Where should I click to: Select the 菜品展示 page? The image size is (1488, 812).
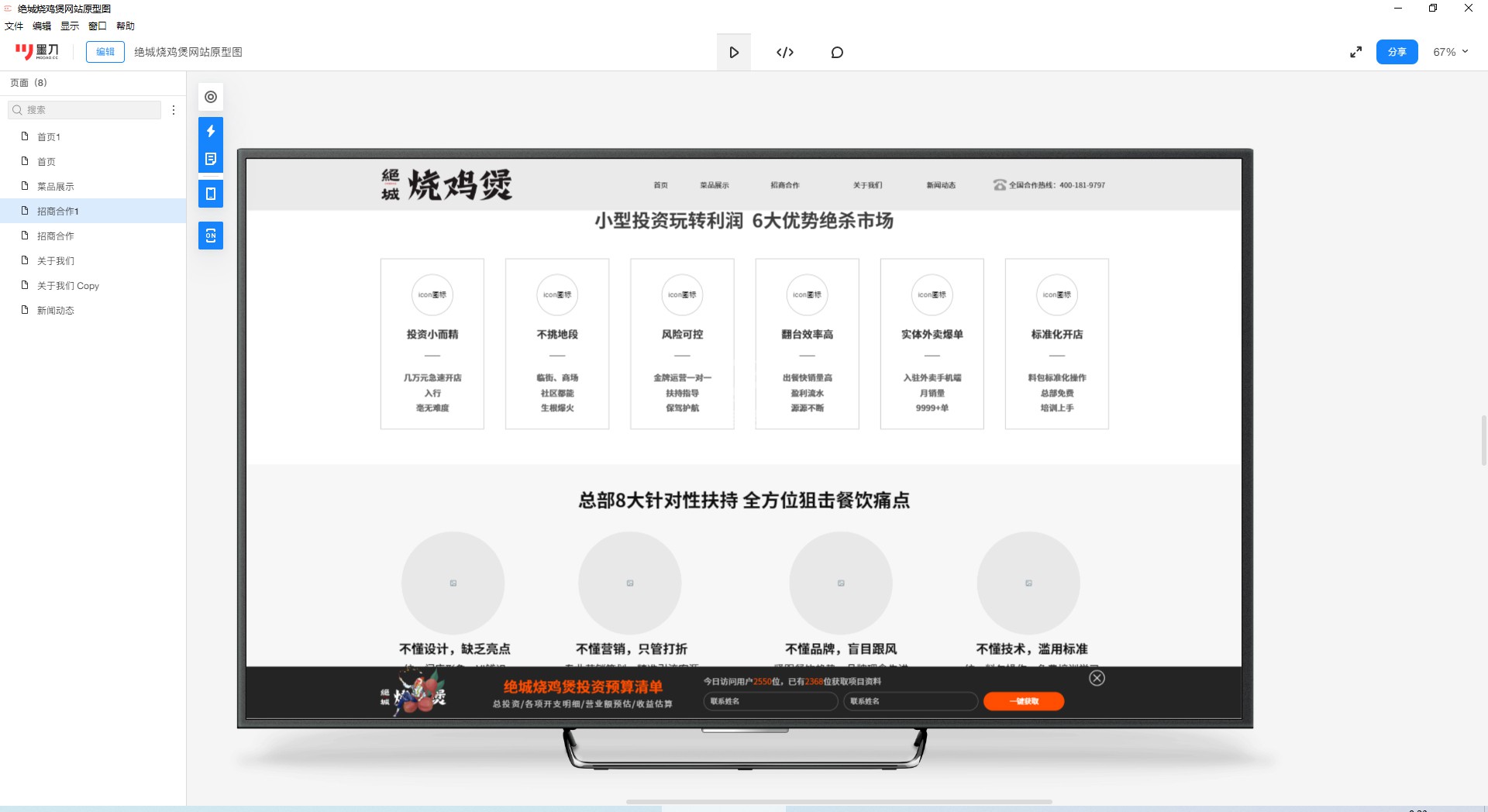coord(56,187)
